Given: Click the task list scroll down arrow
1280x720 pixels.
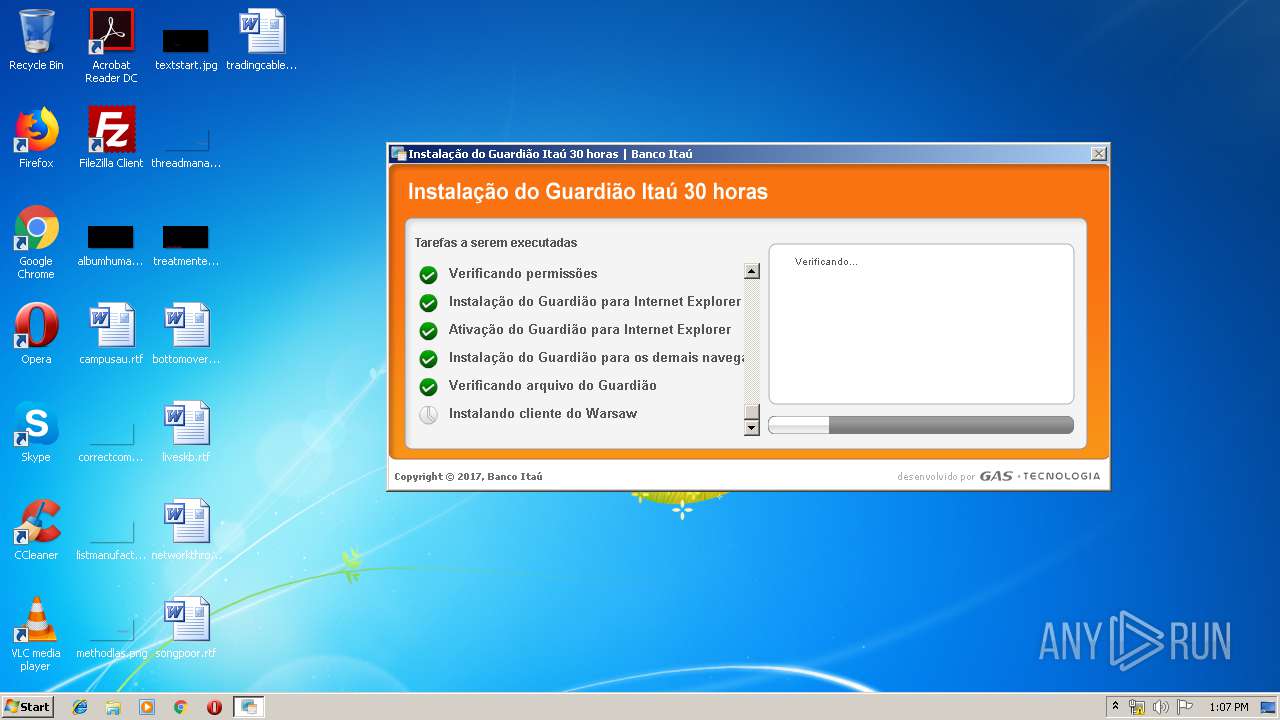Looking at the screenshot, I should point(752,428).
